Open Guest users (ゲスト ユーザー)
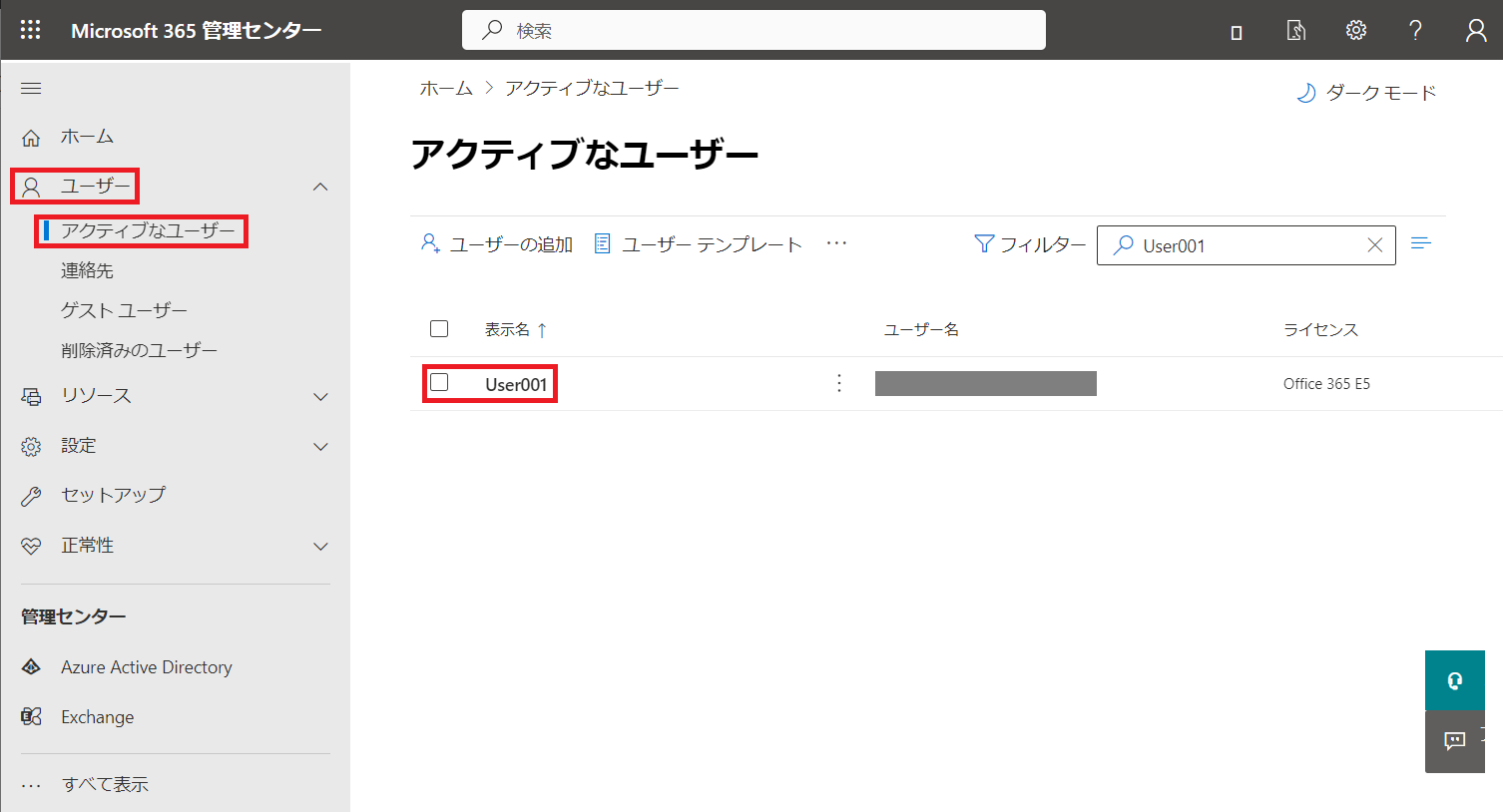Image resolution: width=1503 pixels, height=812 pixels. [x=124, y=310]
